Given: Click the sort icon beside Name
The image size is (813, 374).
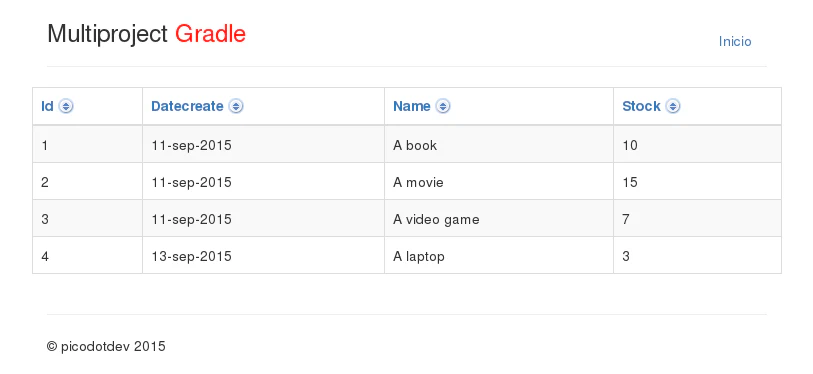Looking at the screenshot, I should click(x=443, y=106).
